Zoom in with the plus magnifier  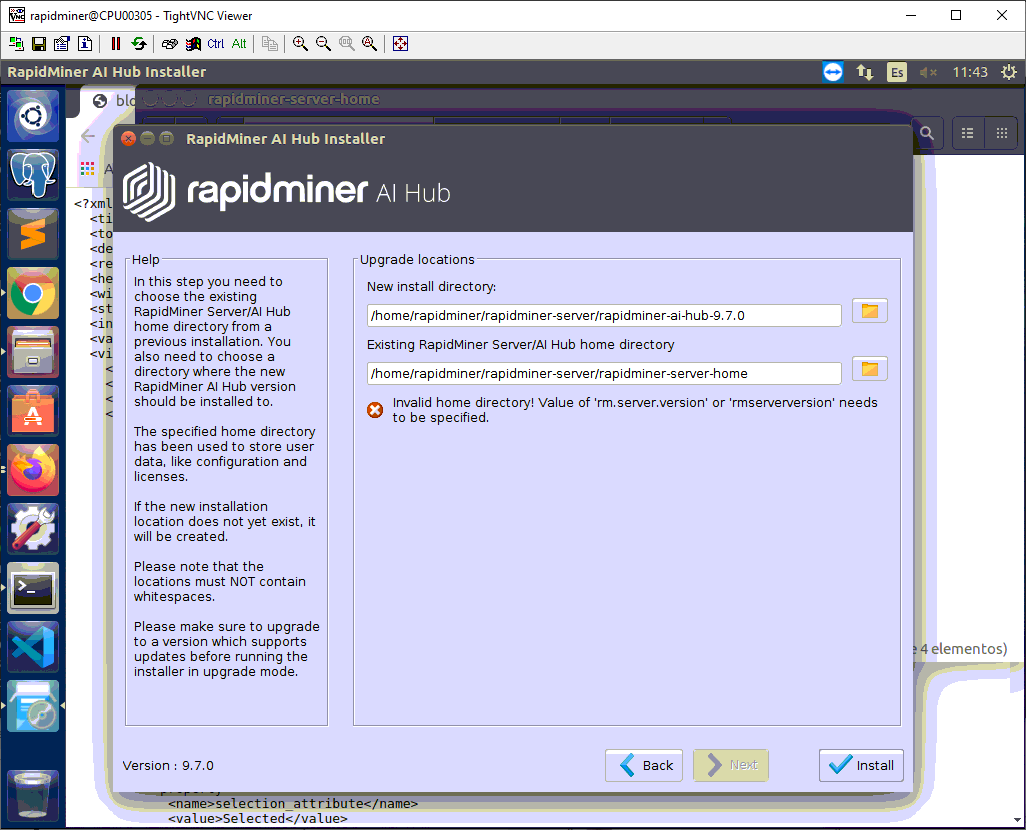[x=300, y=44]
